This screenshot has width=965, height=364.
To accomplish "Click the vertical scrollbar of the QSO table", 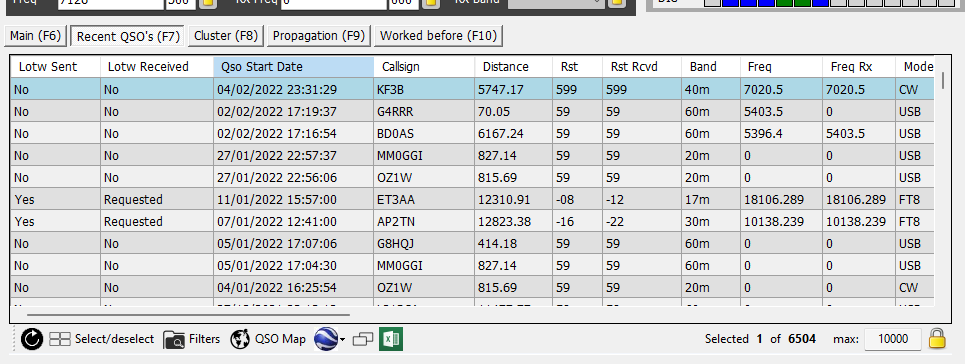I will tap(943, 80).
